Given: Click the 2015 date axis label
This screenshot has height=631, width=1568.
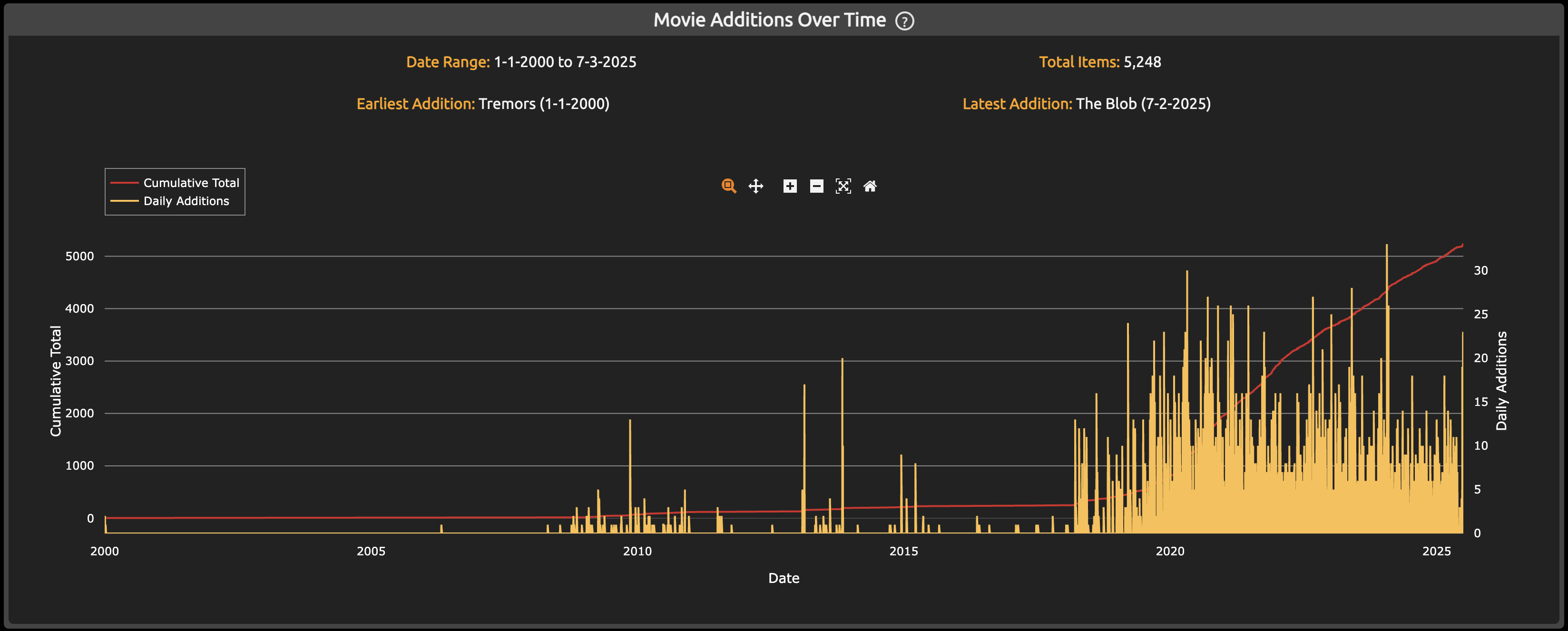Looking at the screenshot, I should (903, 551).
